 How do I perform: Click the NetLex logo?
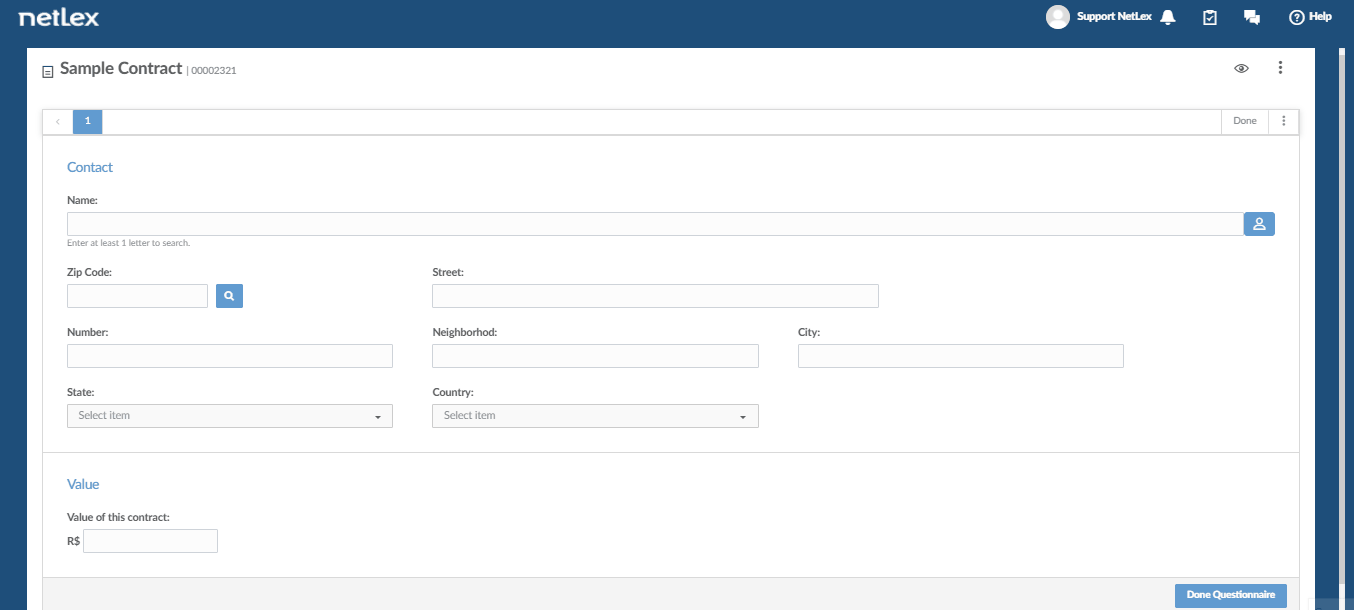(x=59, y=17)
